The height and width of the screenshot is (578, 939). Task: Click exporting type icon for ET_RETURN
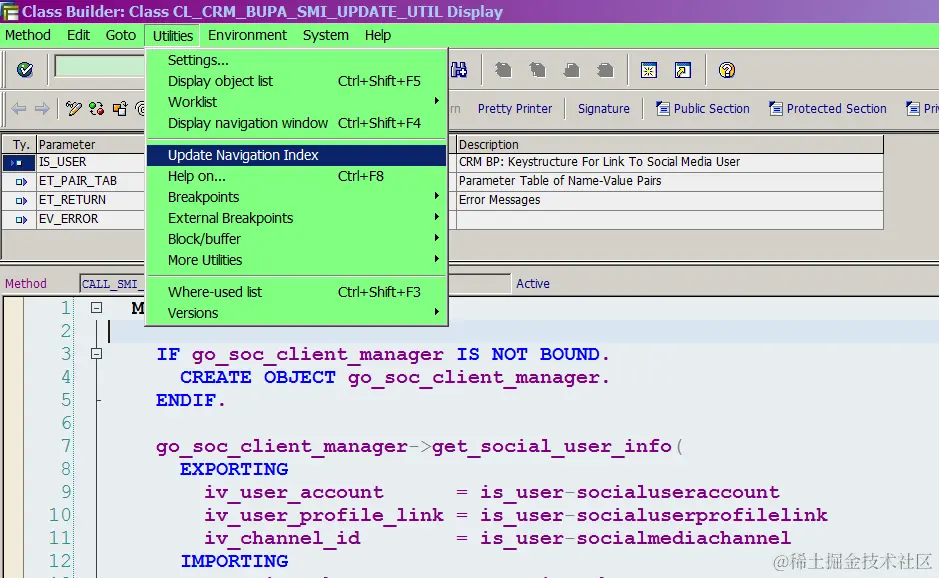pos(21,201)
